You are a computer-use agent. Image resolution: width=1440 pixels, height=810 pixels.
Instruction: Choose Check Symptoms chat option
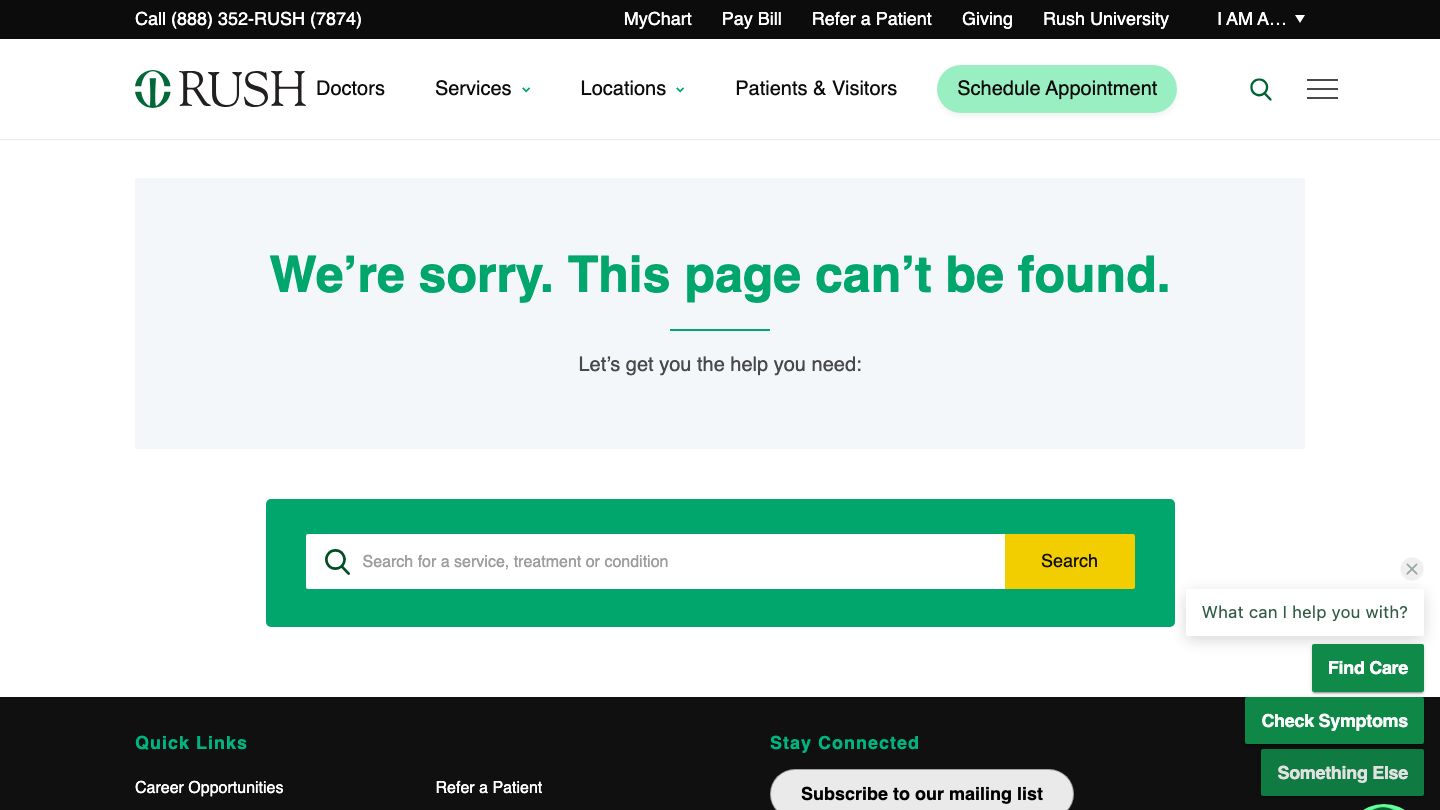click(1333, 721)
